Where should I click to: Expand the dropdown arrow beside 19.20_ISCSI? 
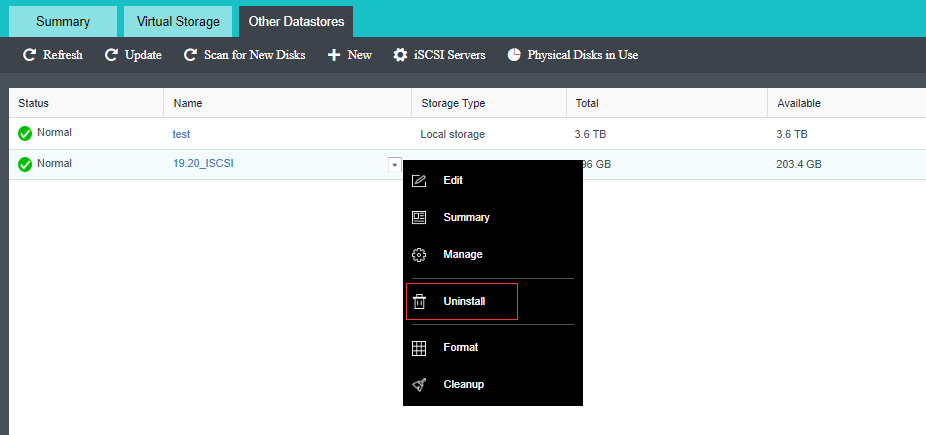point(394,165)
